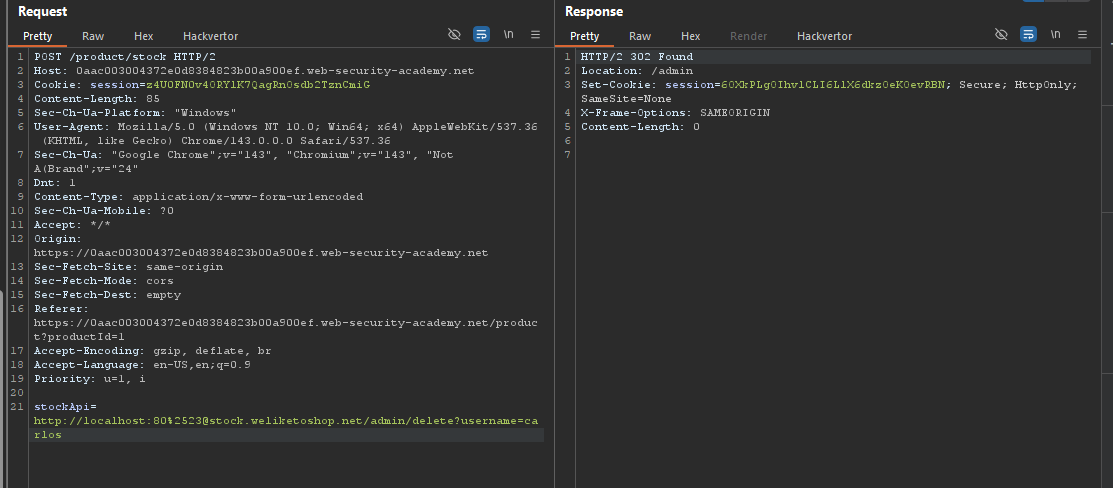Image resolution: width=1113 pixels, height=488 pixels.
Task: Click line number 21 in Request gutter
Action: (x=18, y=407)
